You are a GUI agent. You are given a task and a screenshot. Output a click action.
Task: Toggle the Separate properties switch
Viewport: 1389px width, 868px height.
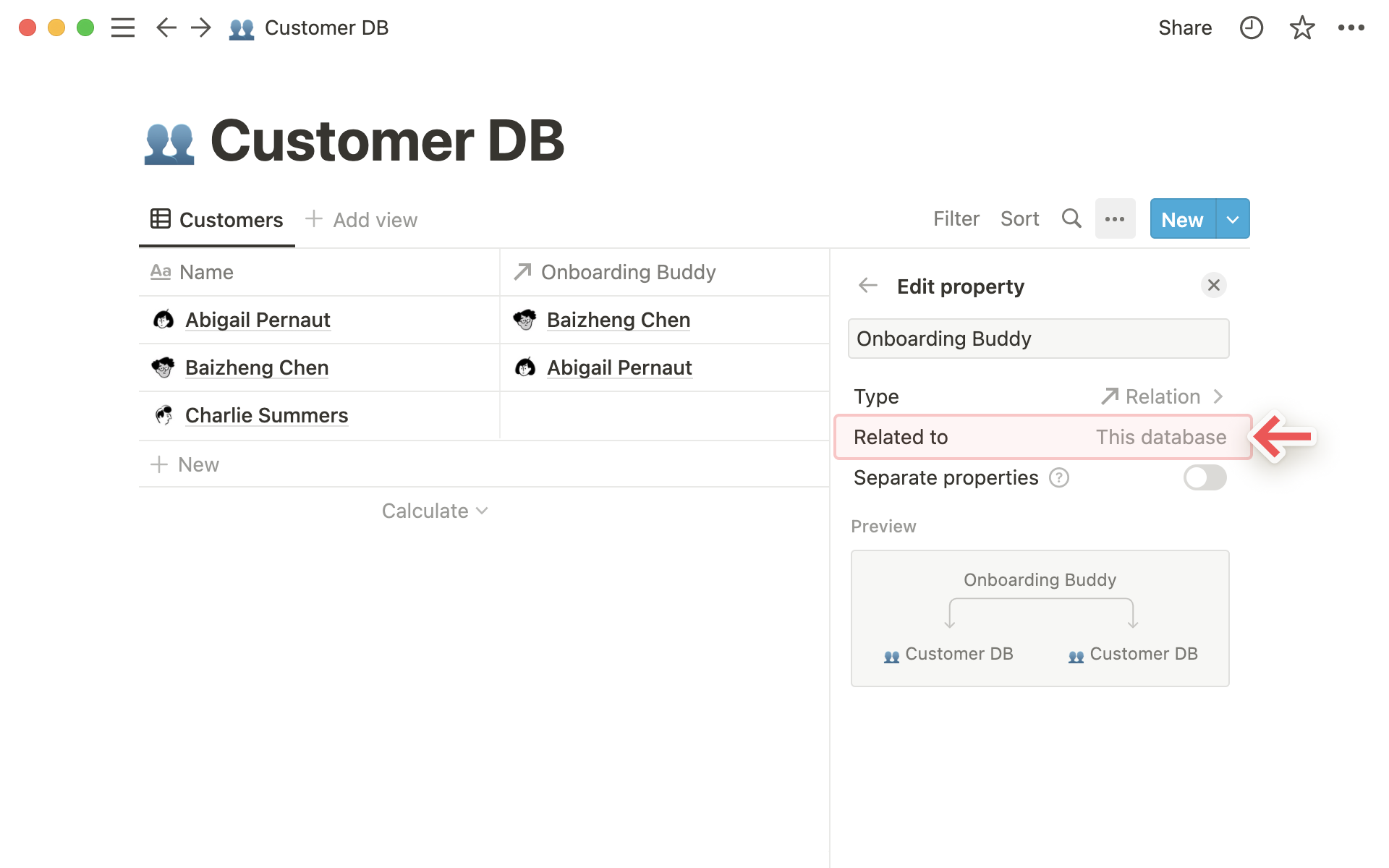[x=1205, y=478]
